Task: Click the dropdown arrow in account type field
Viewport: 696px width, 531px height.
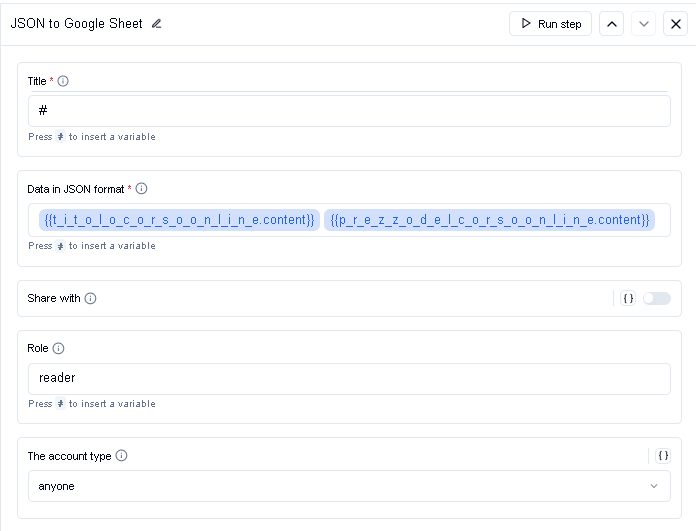Action: pyautogui.click(x=654, y=486)
